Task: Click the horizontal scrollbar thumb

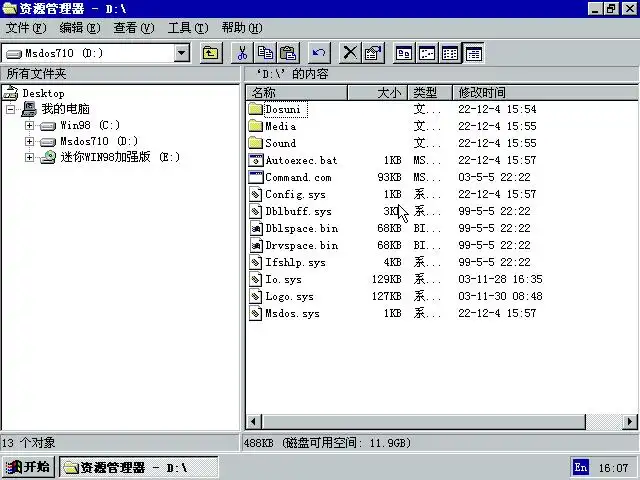Action: click(x=424, y=422)
